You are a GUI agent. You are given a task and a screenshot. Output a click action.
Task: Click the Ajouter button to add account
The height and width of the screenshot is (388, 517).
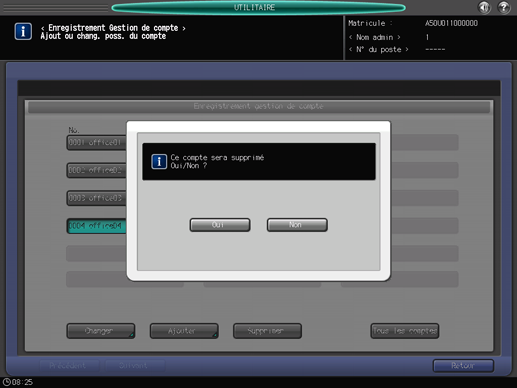pos(184,331)
